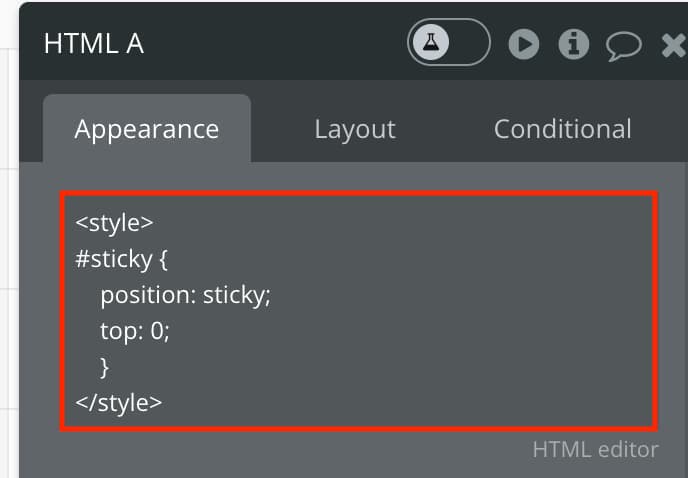This screenshot has width=688, height=478.
Task: Open the comment speech bubble icon
Action: 624,46
